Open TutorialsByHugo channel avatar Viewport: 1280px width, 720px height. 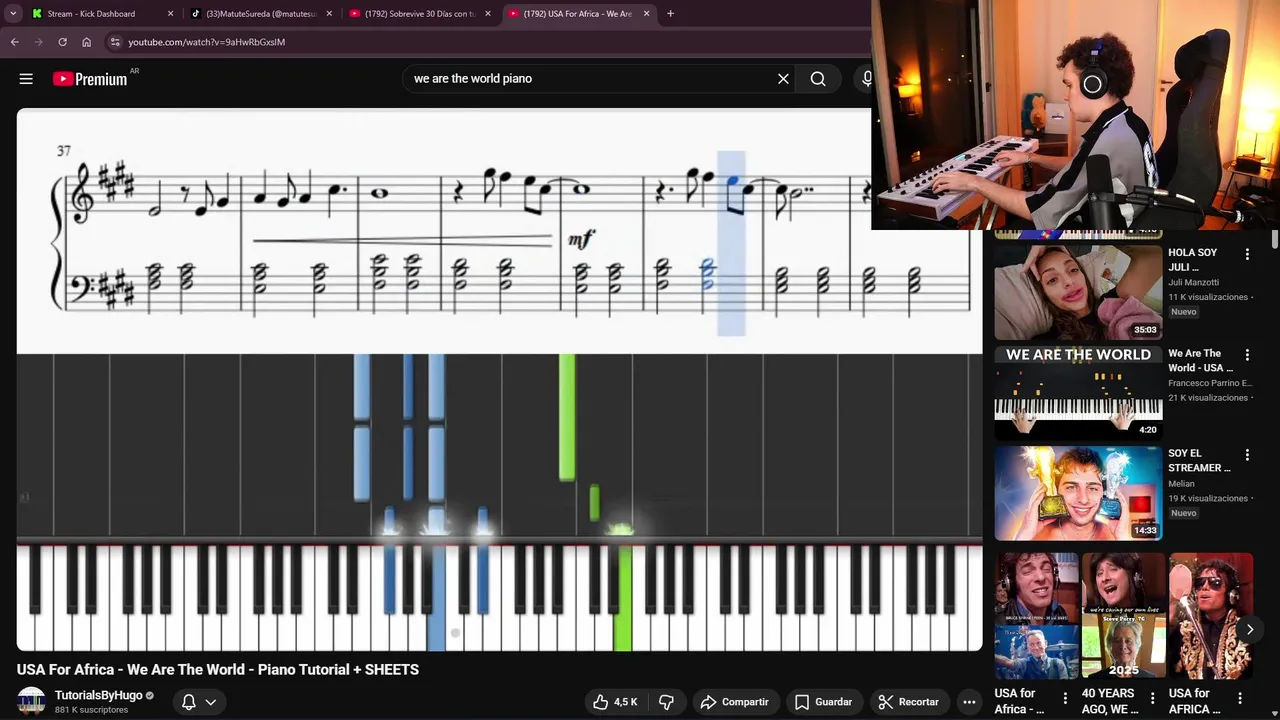point(31,701)
